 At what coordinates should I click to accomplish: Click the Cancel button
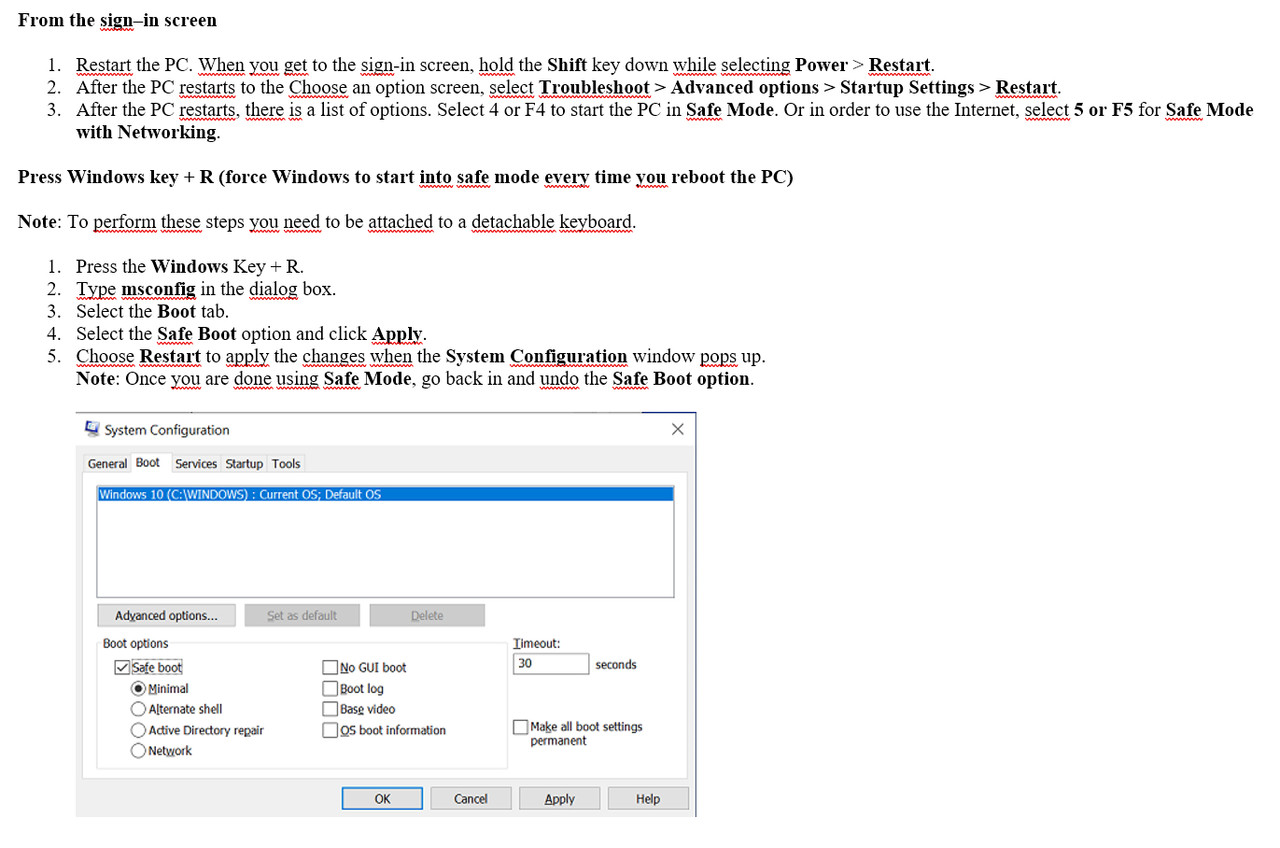(x=470, y=799)
